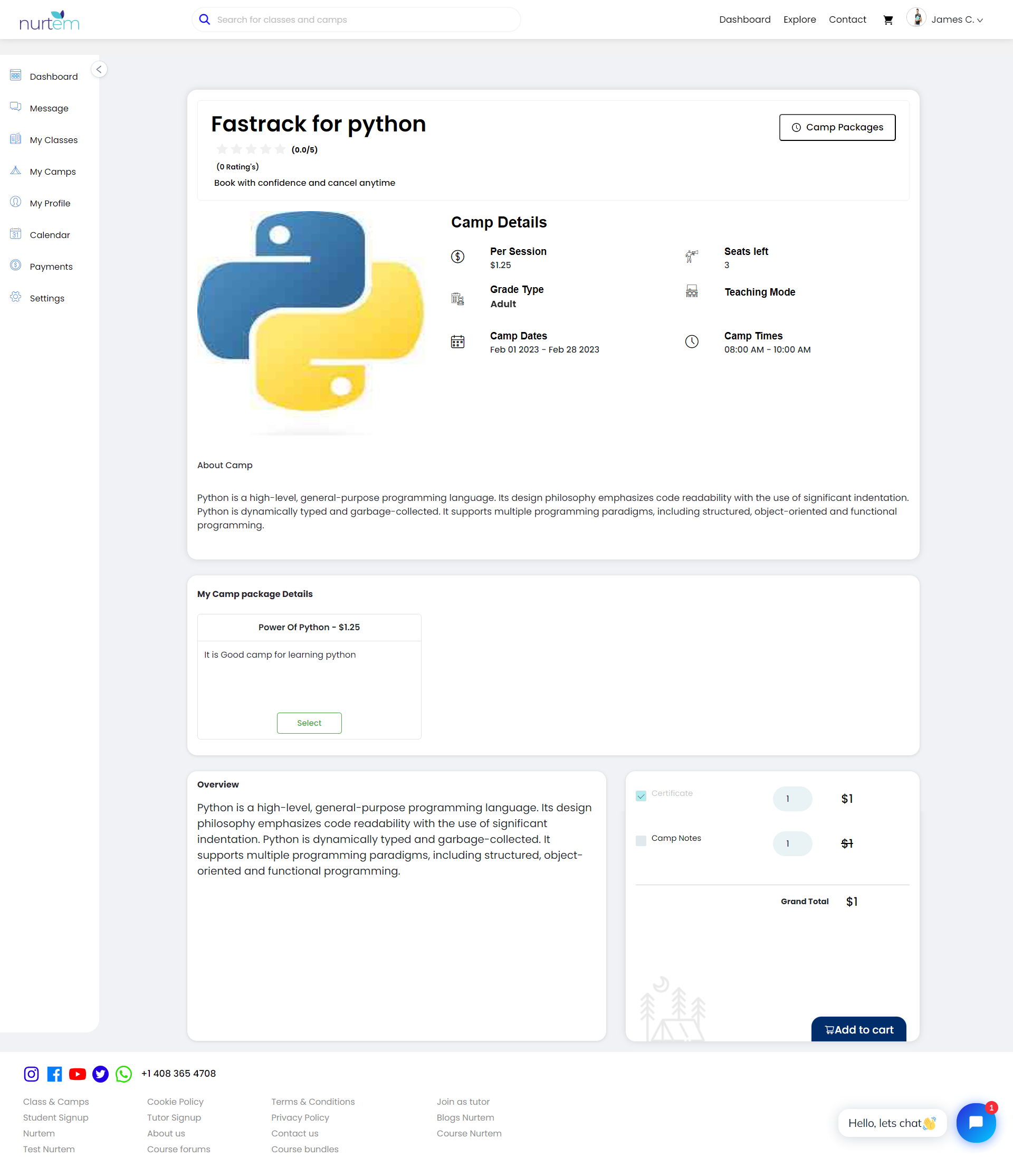Select the Power Of Python package
The width and height of the screenshot is (1013, 1176).
click(309, 723)
